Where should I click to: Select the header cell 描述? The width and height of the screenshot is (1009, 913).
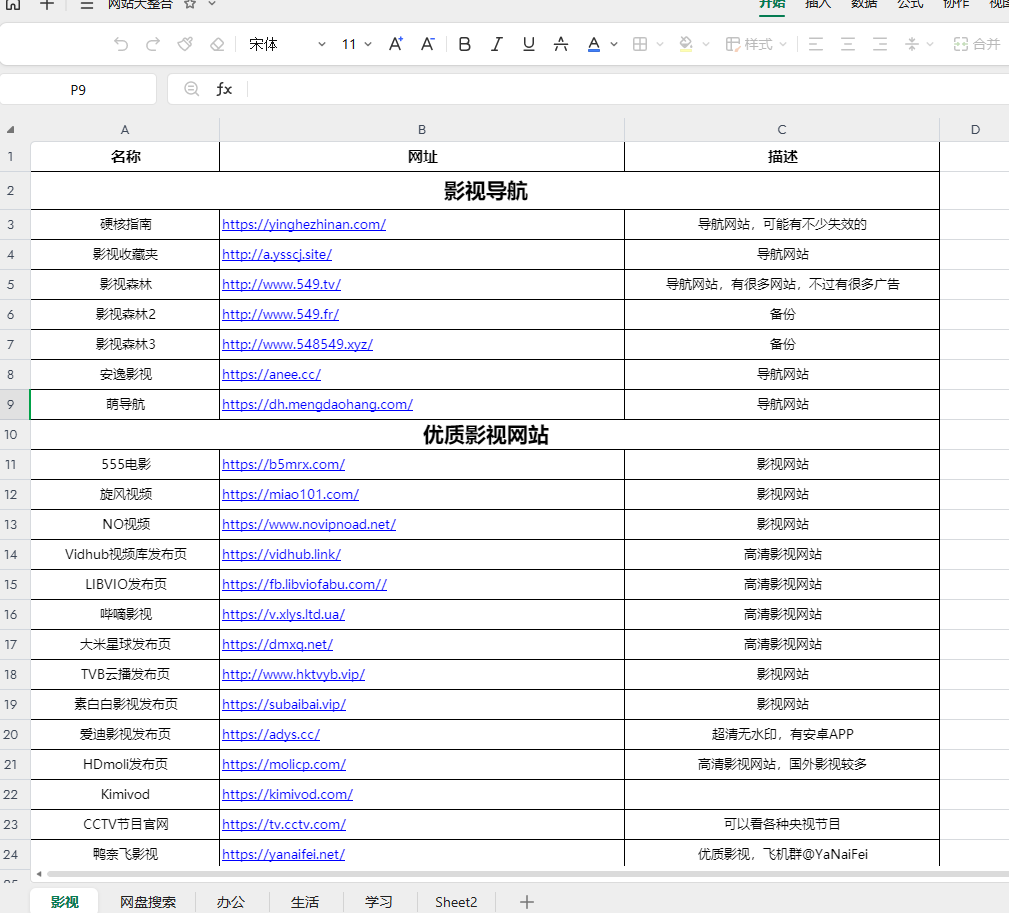[x=782, y=156]
